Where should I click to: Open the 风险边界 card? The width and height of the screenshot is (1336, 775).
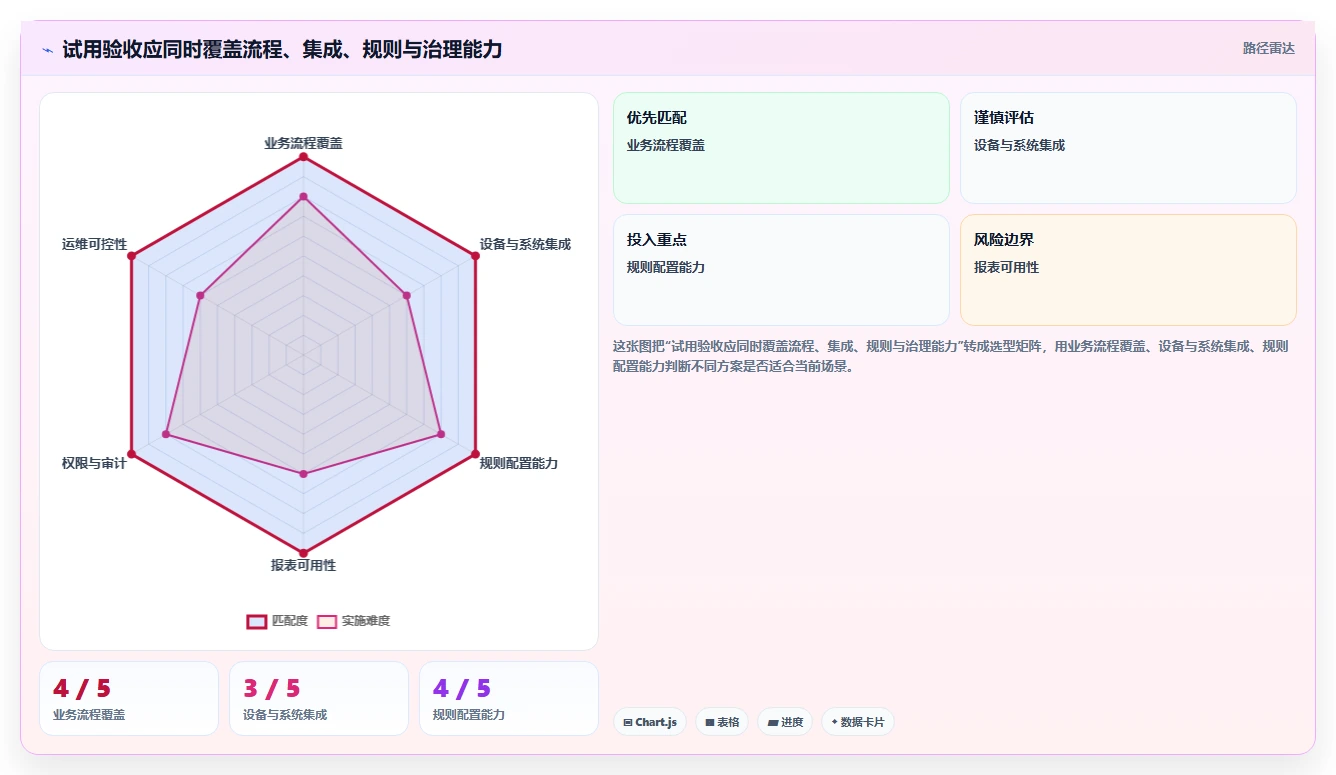point(1128,270)
